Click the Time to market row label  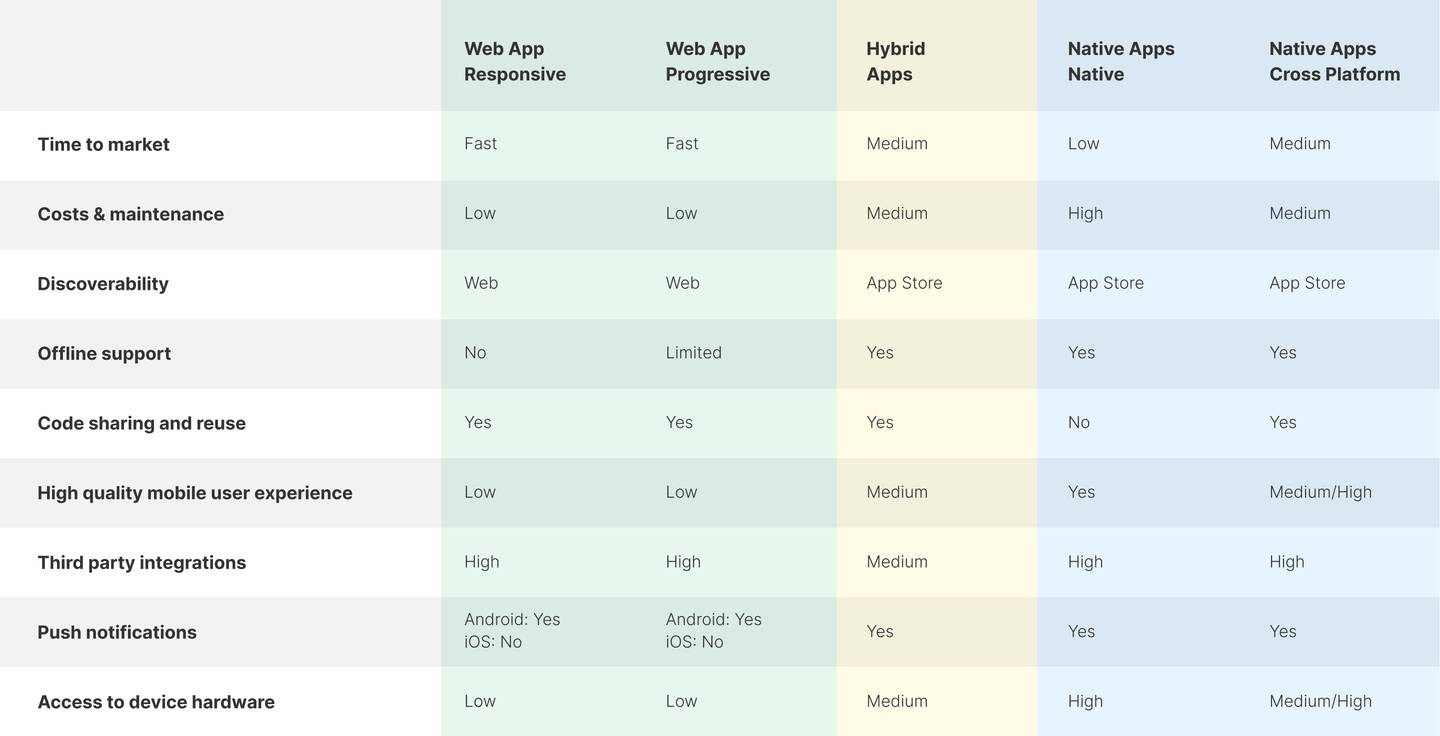[103, 144]
